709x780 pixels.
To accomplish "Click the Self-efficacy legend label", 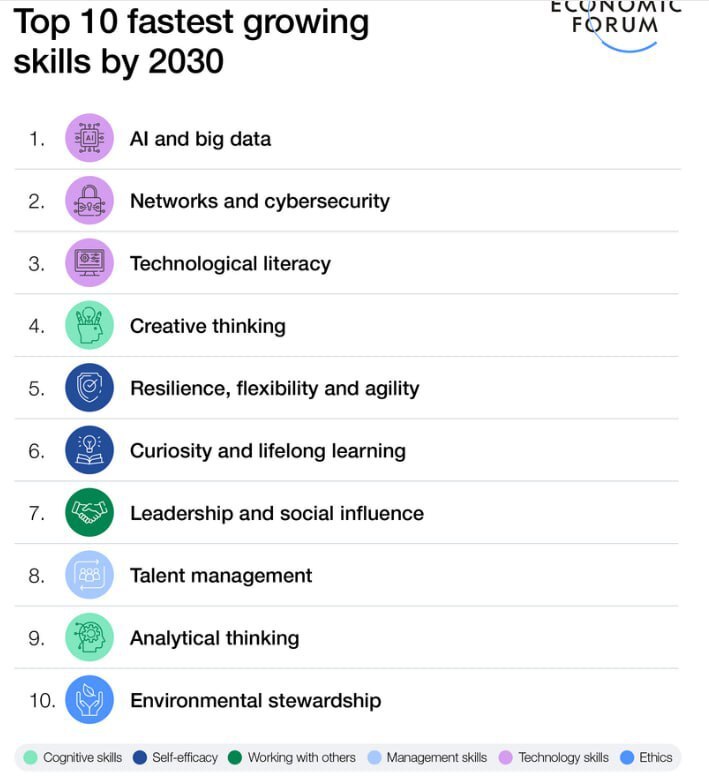I will click(185, 758).
